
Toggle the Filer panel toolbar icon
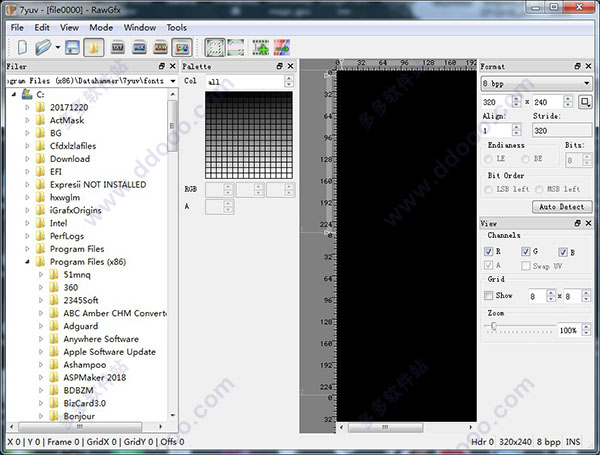click(x=94, y=47)
